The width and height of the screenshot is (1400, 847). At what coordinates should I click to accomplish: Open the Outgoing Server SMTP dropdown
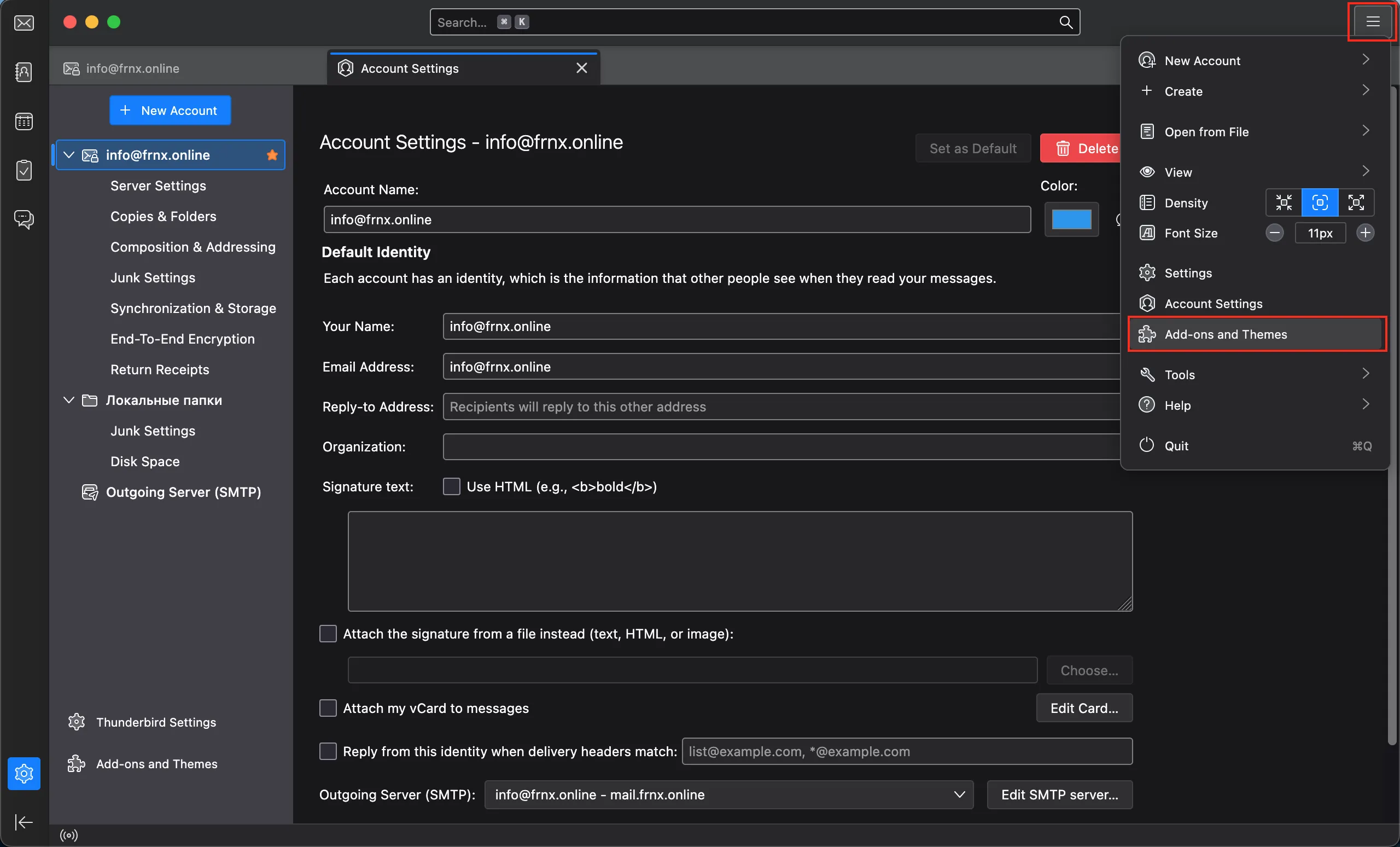(x=728, y=794)
